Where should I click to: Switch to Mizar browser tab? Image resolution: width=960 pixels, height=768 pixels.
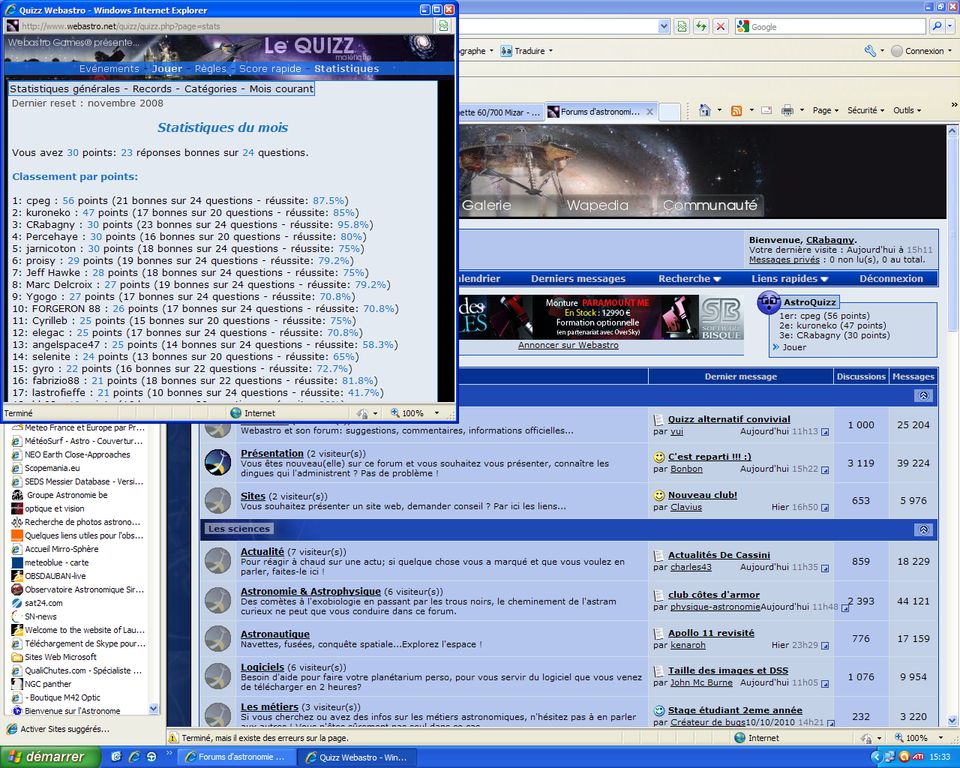(x=501, y=112)
